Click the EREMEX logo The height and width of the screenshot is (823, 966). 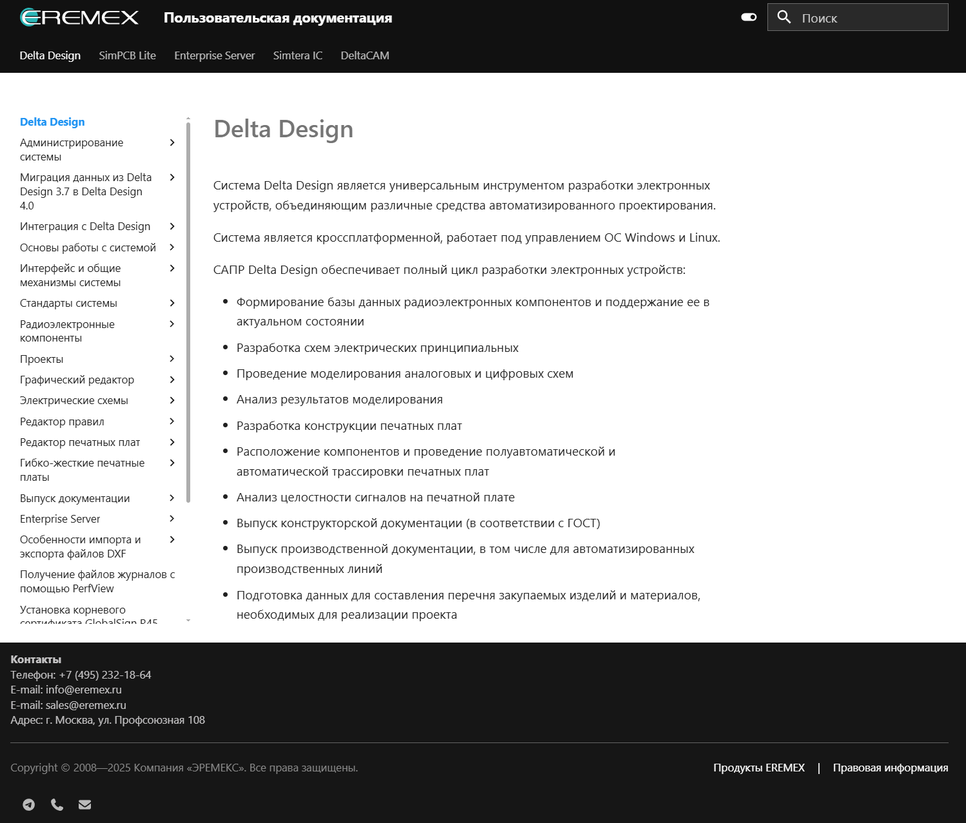[x=79, y=17]
